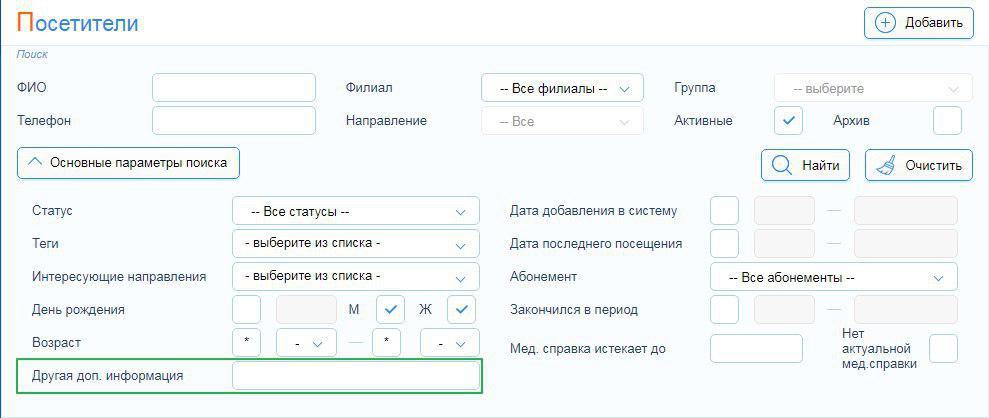Enable the Дата последнего посещения checkbox

coord(724,243)
